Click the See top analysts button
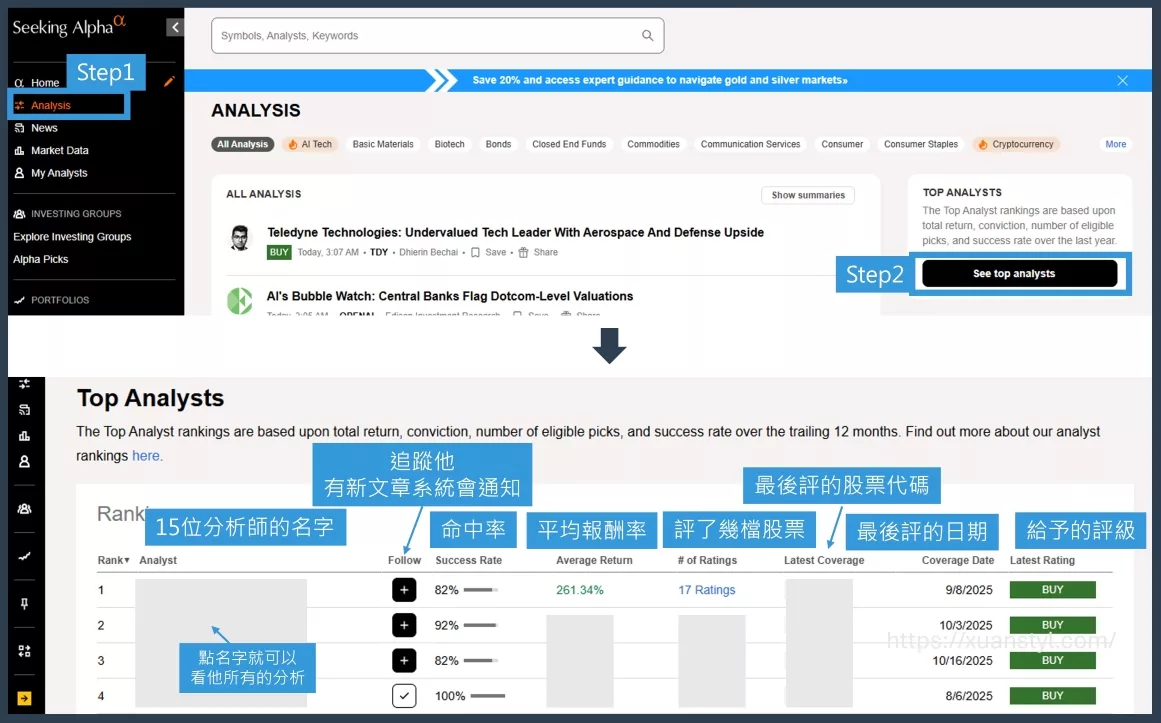 (x=1019, y=274)
